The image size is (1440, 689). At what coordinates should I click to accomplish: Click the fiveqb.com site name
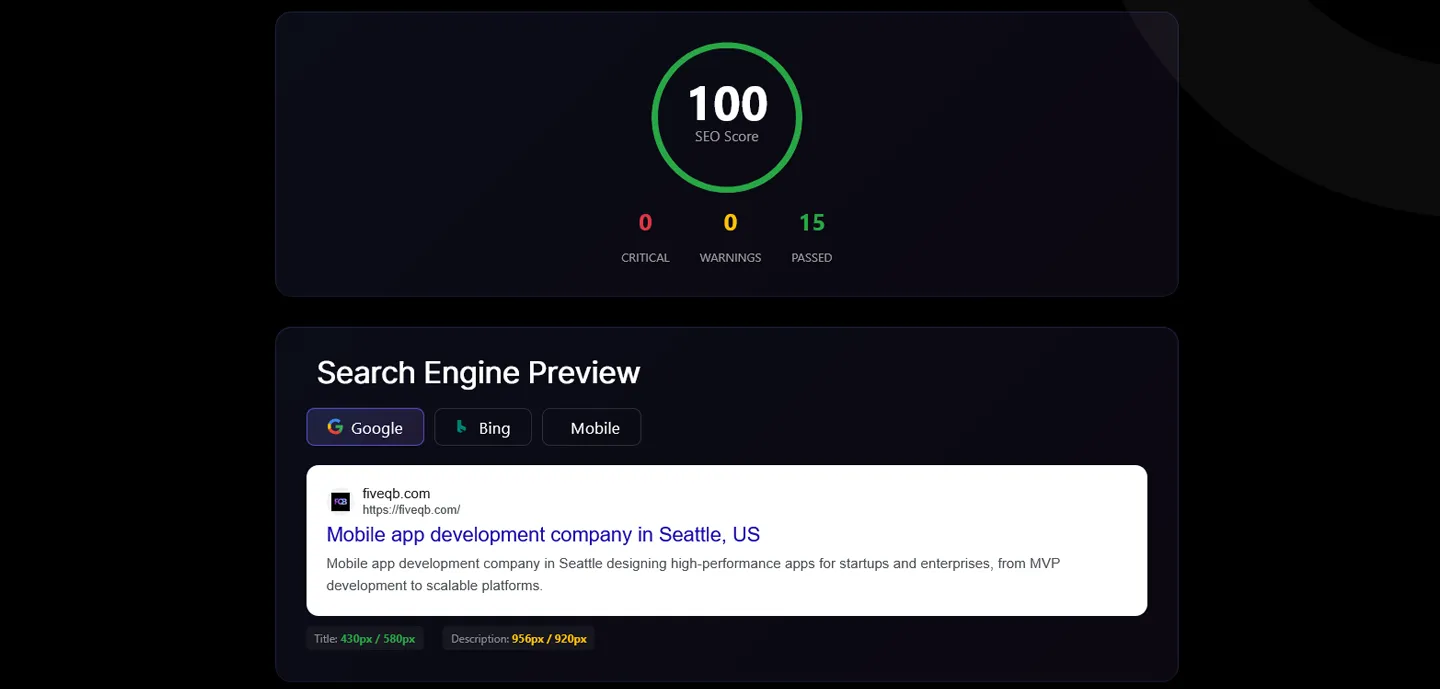(396, 493)
